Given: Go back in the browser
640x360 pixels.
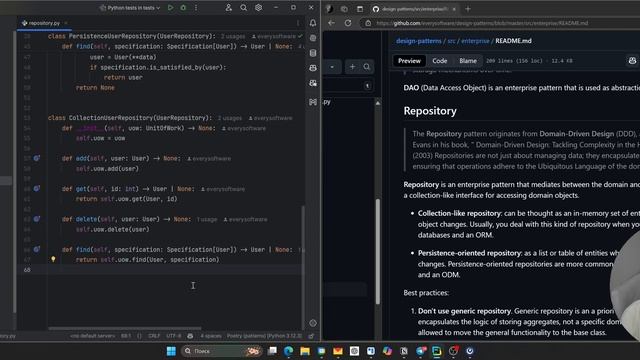Looking at the screenshot, I should [x=331, y=23].
